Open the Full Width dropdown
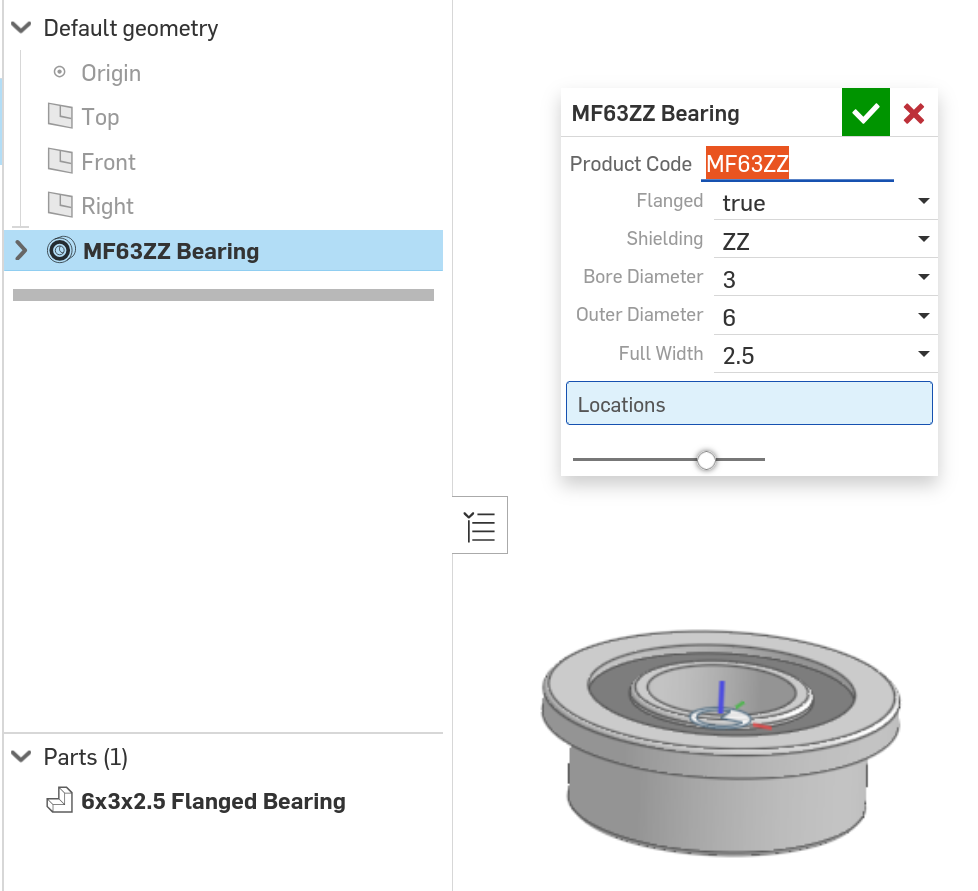This screenshot has width=978, height=891. 825,355
